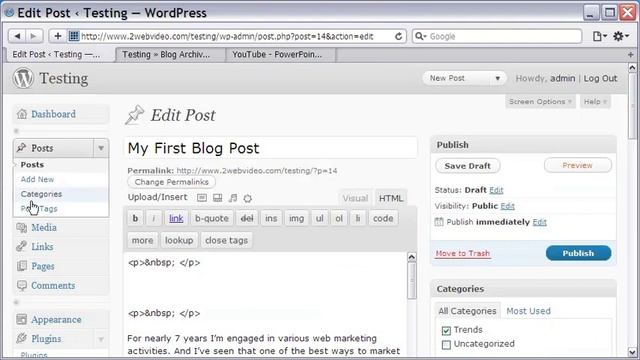Click the code quicktag button

[x=383, y=218]
